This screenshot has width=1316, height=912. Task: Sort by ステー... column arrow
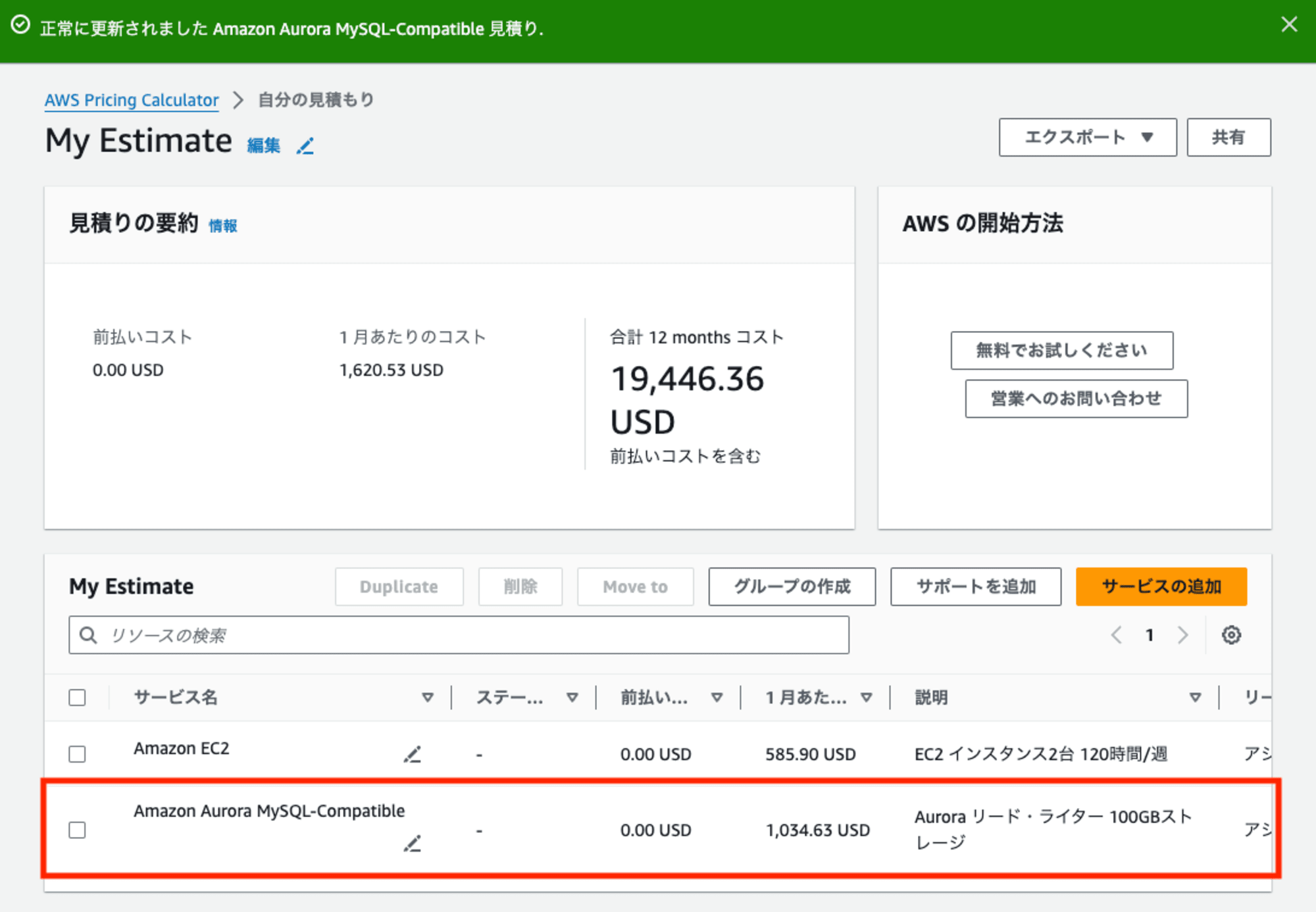[572, 697]
